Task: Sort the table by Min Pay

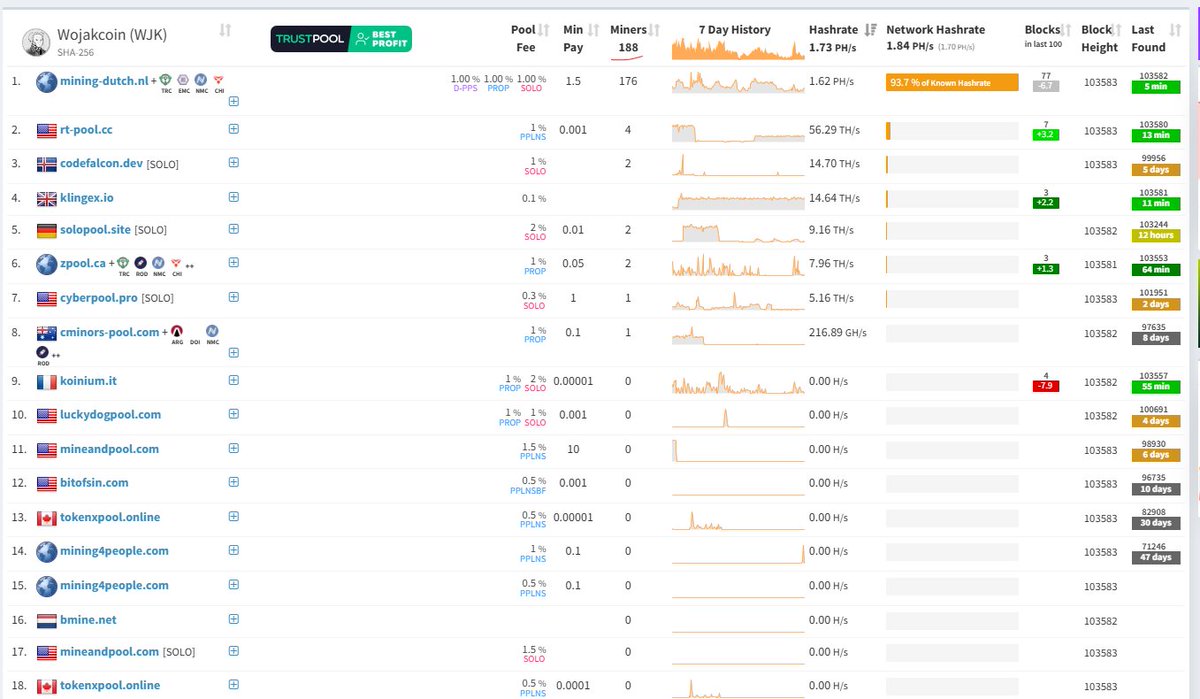Action: 594,30
